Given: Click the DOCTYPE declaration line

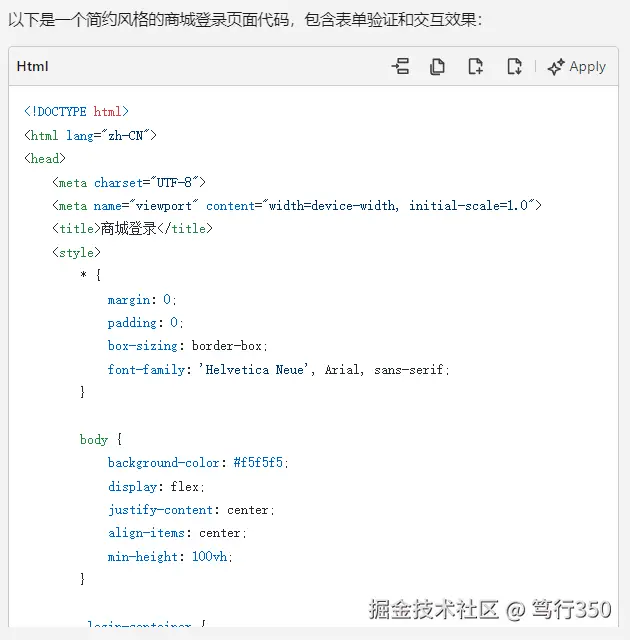Looking at the screenshot, I should [76, 111].
